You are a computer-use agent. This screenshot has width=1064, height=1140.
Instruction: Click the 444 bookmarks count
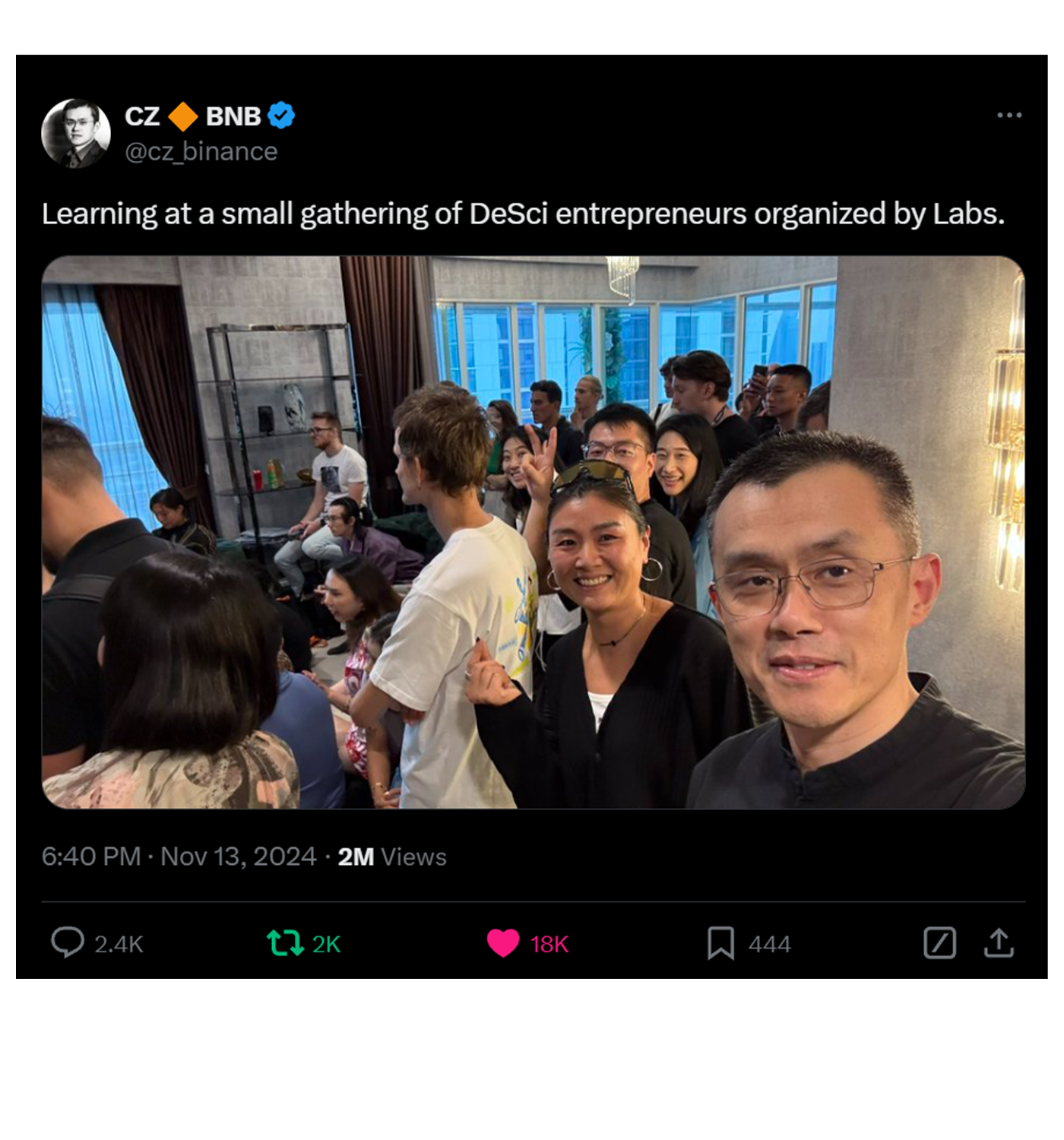770,944
